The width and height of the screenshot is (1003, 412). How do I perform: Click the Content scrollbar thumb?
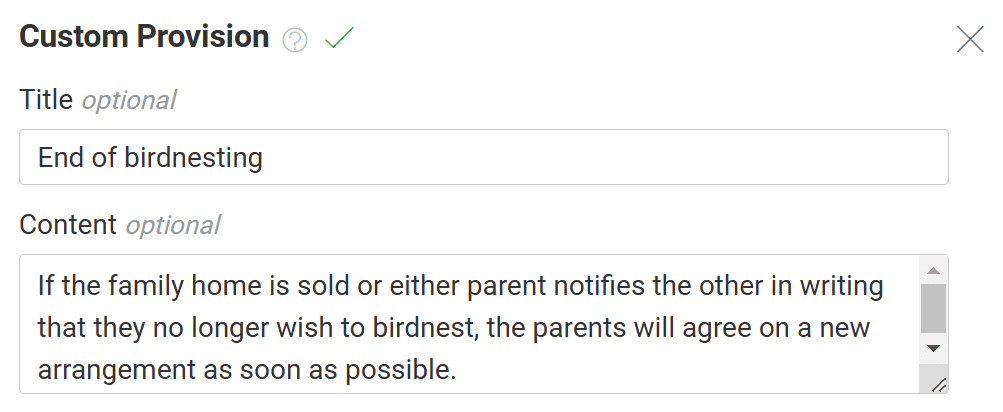tap(933, 308)
